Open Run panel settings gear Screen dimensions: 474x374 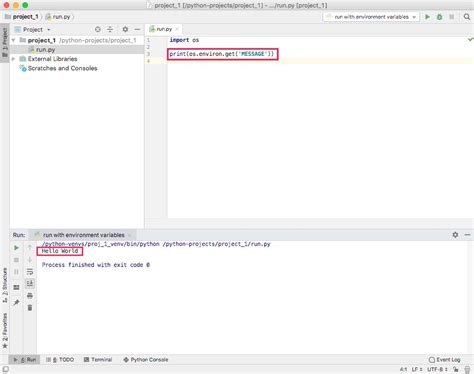[x=455, y=235]
